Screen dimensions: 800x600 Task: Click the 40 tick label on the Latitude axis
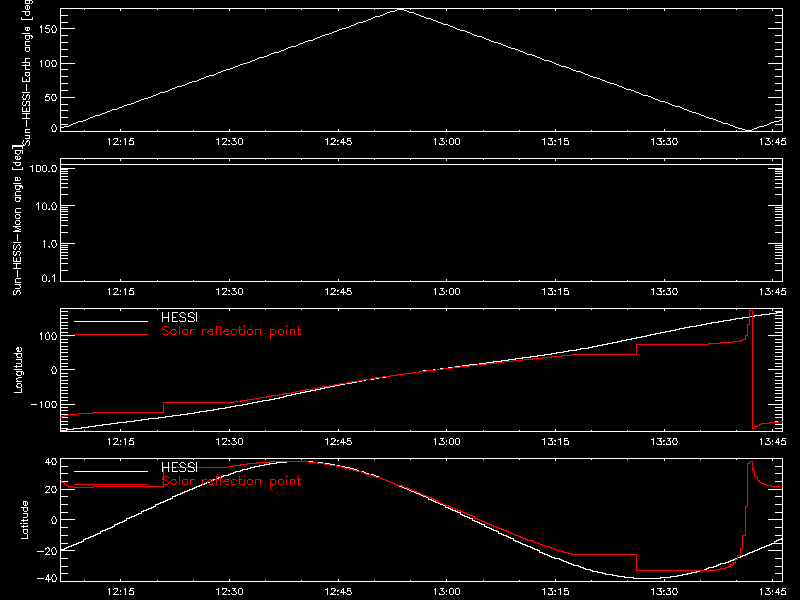(x=51, y=462)
